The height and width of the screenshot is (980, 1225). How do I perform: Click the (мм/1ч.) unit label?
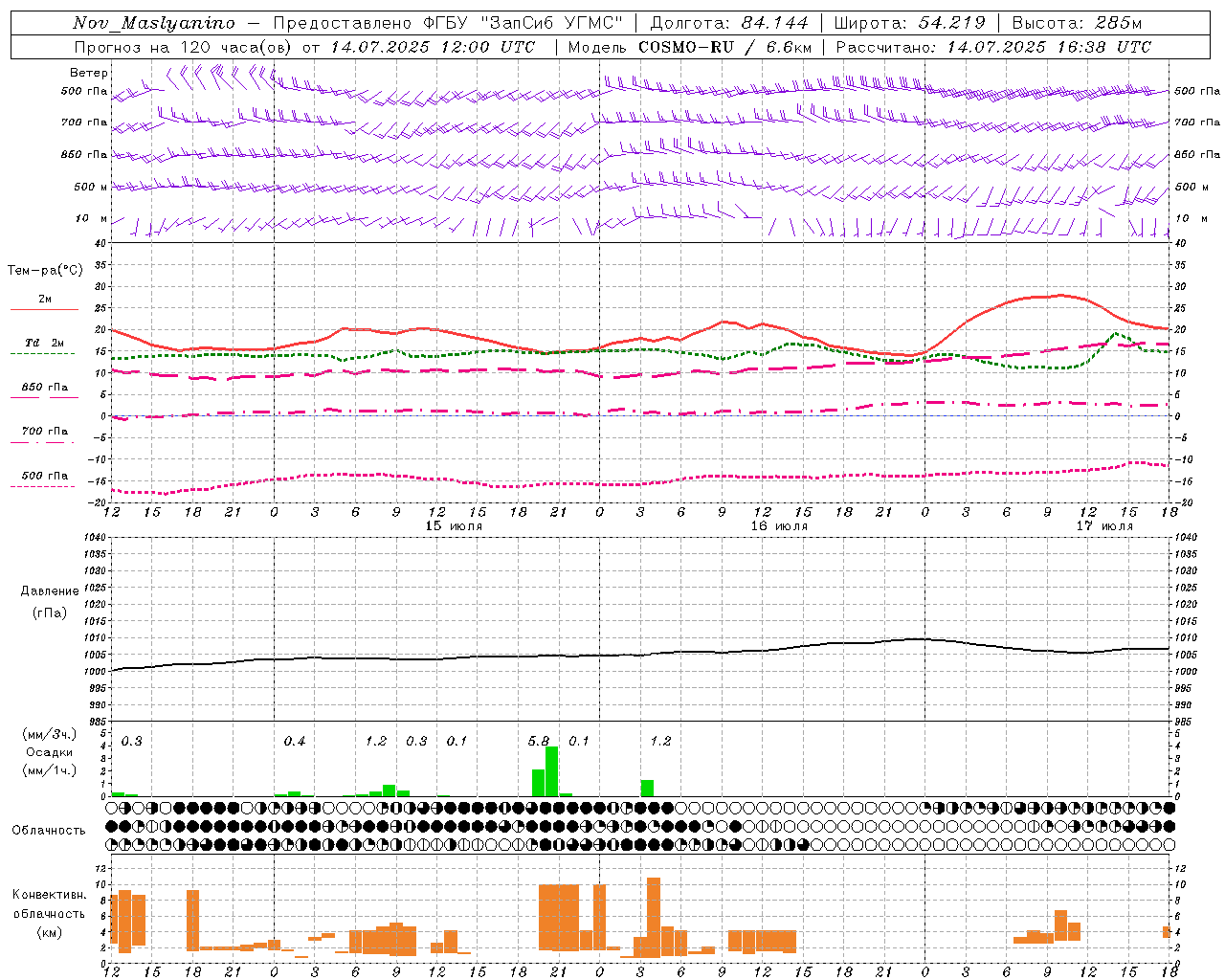49,770
